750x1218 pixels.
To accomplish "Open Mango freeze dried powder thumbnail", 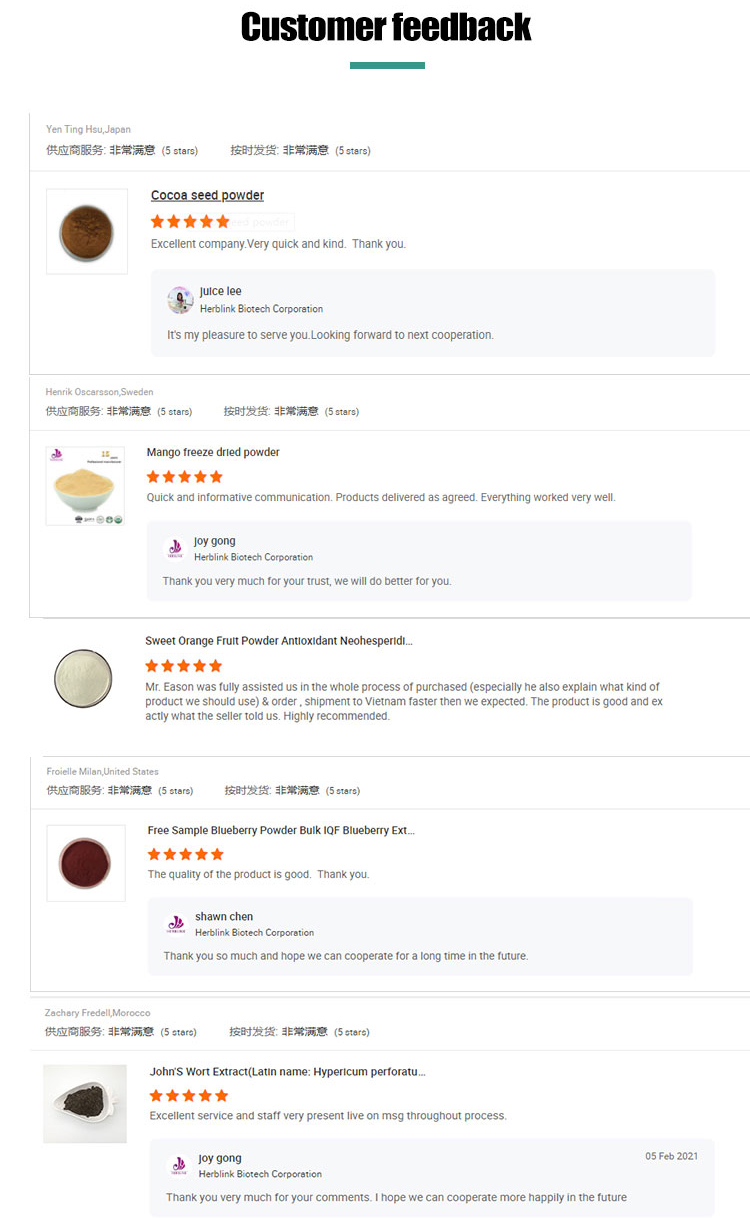I will click(86, 486).
